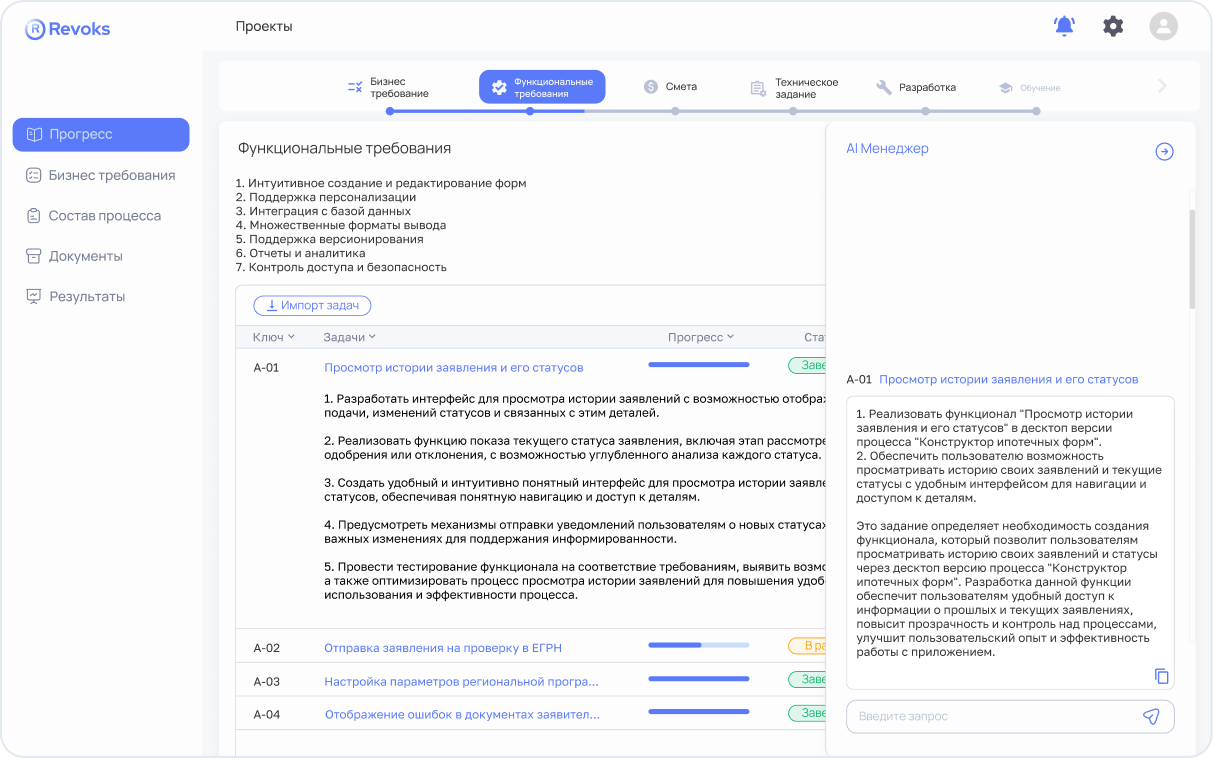Switch to the Смета step
This screenshot has width=1213, height=758.
[671, 87]
